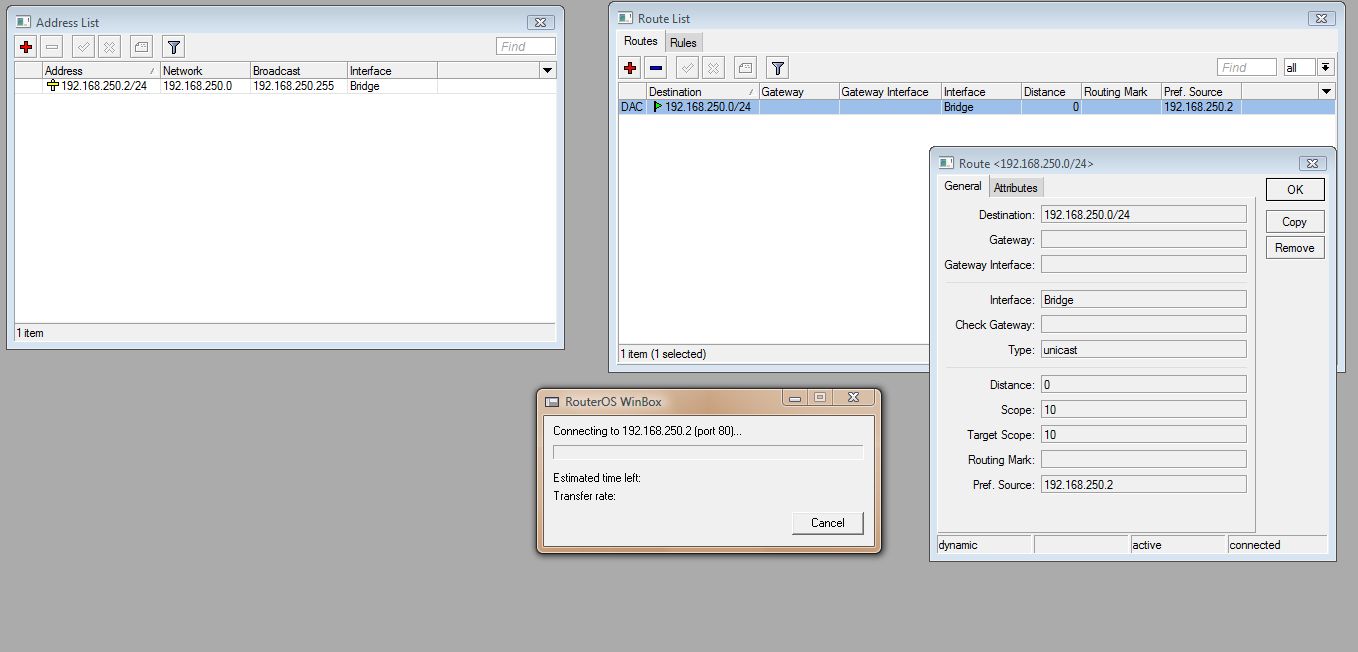
Task: Sort by Network column in Address List
Action: tap(205, 71)
